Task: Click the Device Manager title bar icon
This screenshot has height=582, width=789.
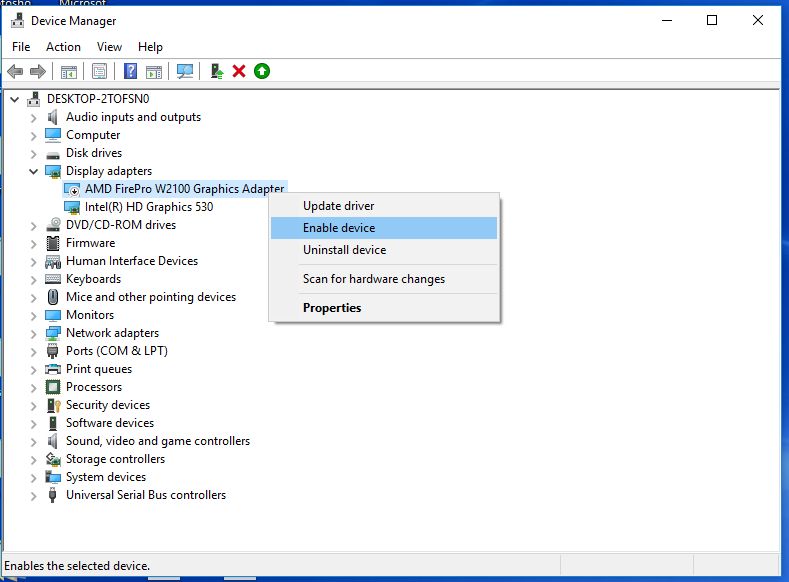Action: 18,21
